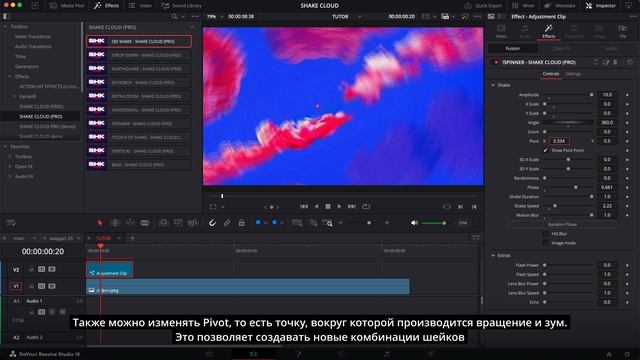Jump to last frame button
The width and height of the screenshot is (640, 360).
(x=352, y=207)
